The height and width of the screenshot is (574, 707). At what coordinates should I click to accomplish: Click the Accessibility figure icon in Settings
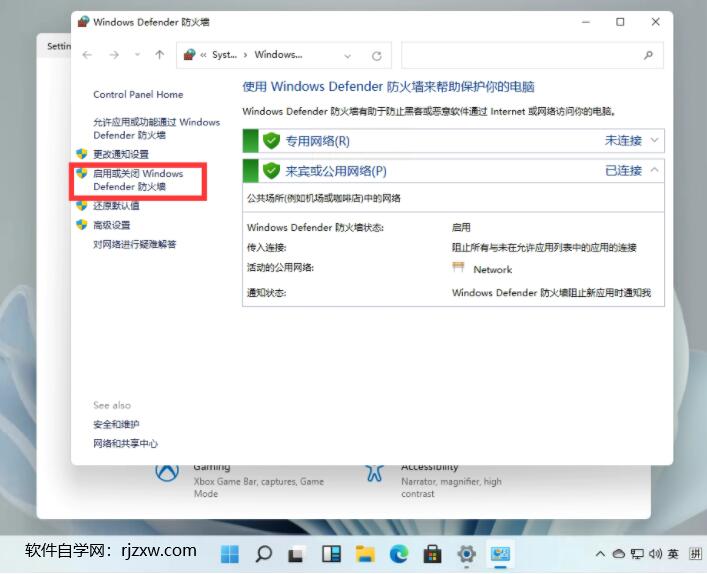tap(374, 473)
